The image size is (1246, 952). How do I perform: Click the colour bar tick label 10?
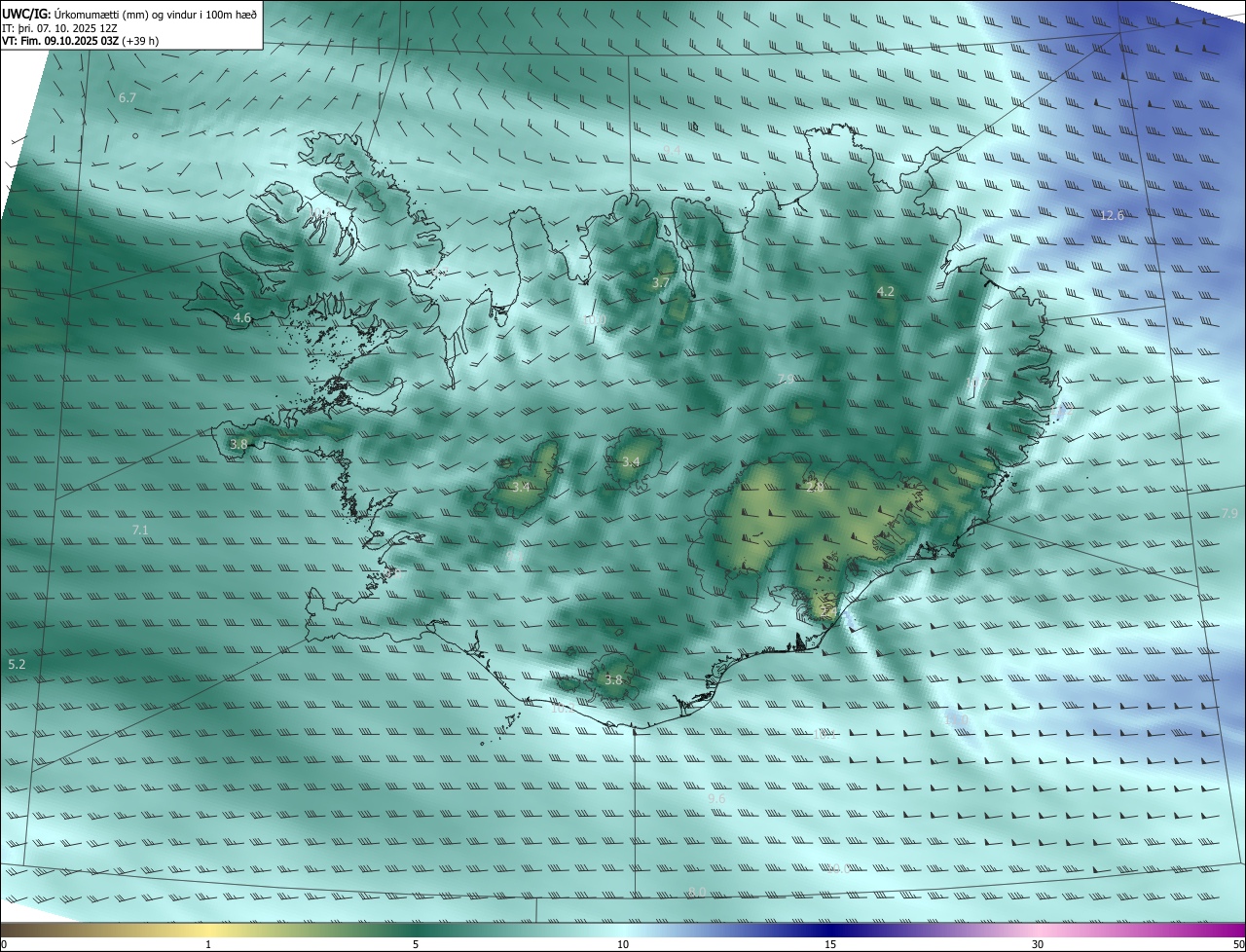tap(623, 945)
